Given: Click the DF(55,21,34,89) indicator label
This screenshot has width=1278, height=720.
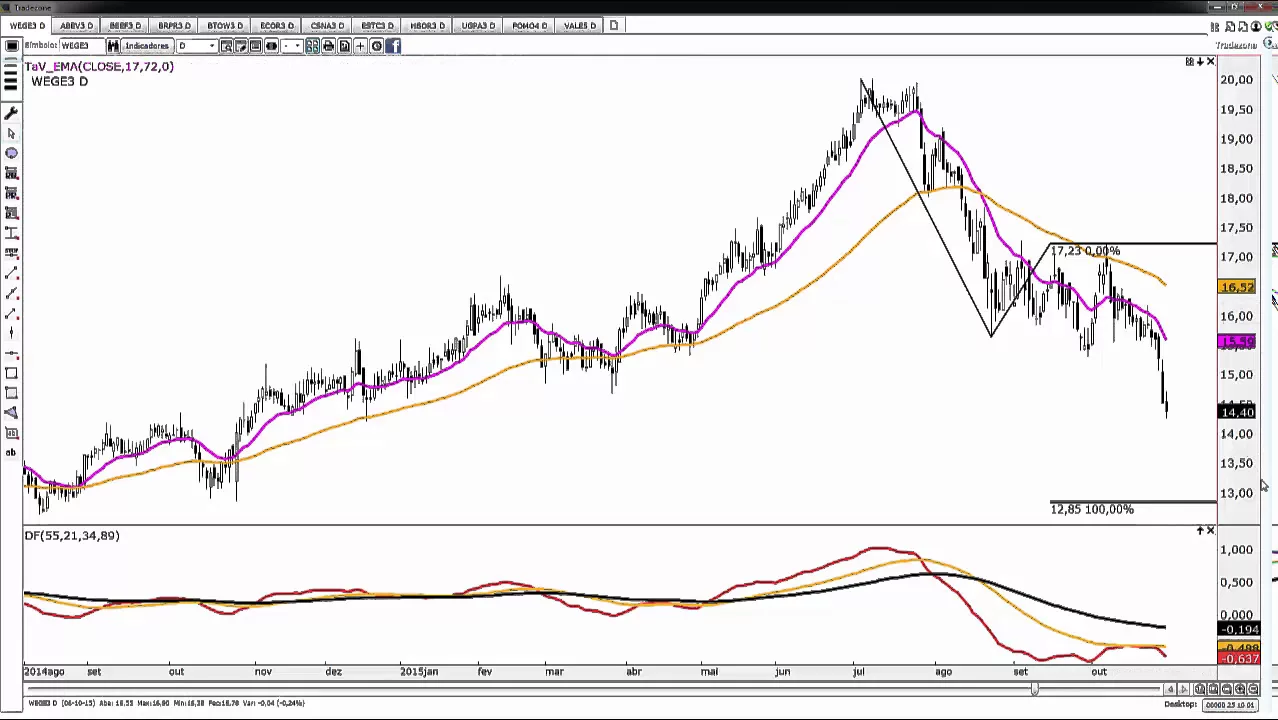Looking at the screenshot, I should [x=72, y=536].
